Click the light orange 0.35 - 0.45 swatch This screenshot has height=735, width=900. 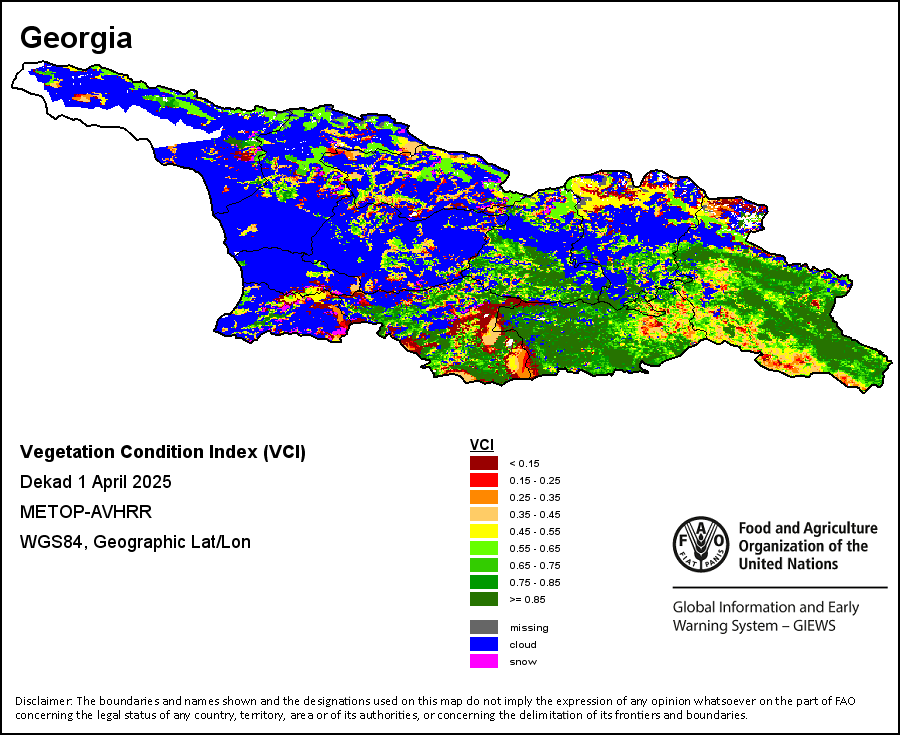pos(483,514)
